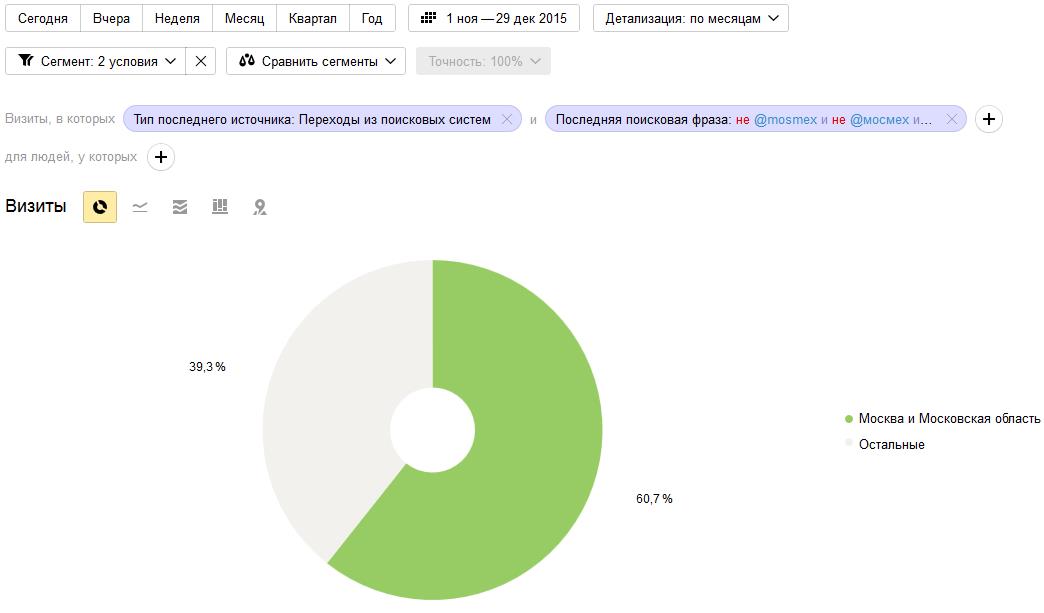Open Детализация: по месяцам dropdown
This screenshot has height=613, width=1044.
click(690, 19)
